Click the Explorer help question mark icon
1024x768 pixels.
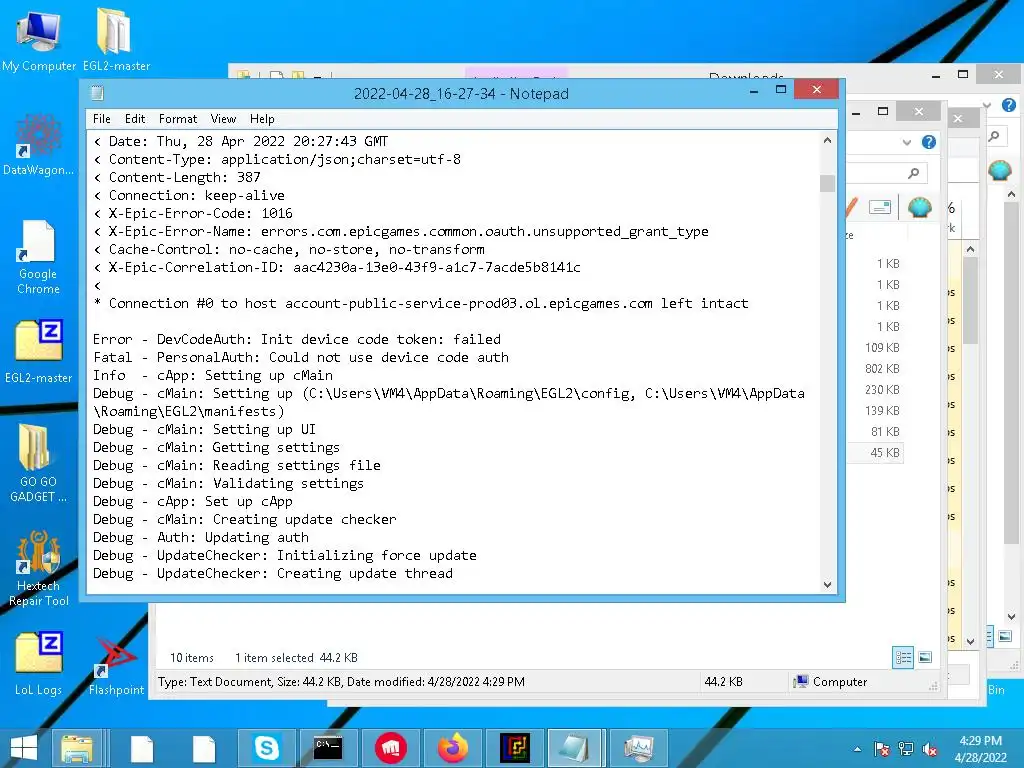pyautogui.click(x=929, y=142)
